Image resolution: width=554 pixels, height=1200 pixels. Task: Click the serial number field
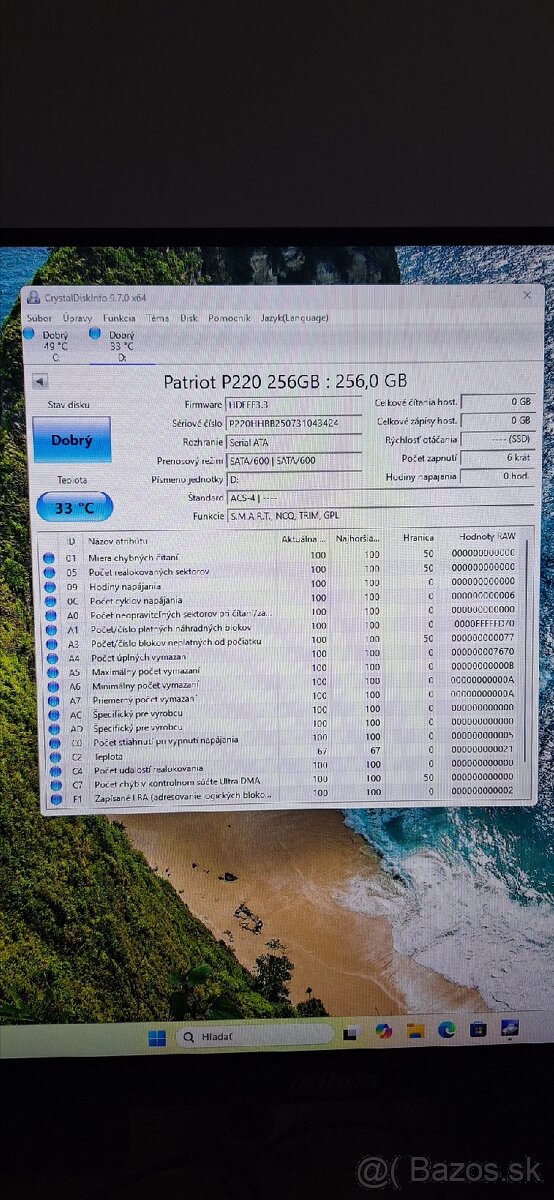click(294, 423)
